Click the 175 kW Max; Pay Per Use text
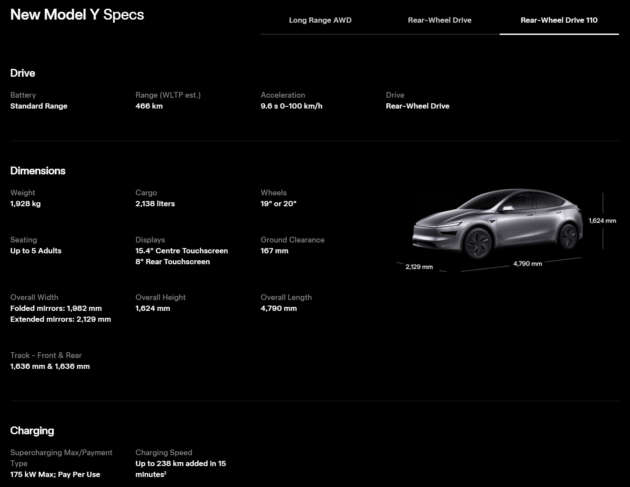Image resolution: width=630 pixels, height=487 pixels. click(55, 474)
